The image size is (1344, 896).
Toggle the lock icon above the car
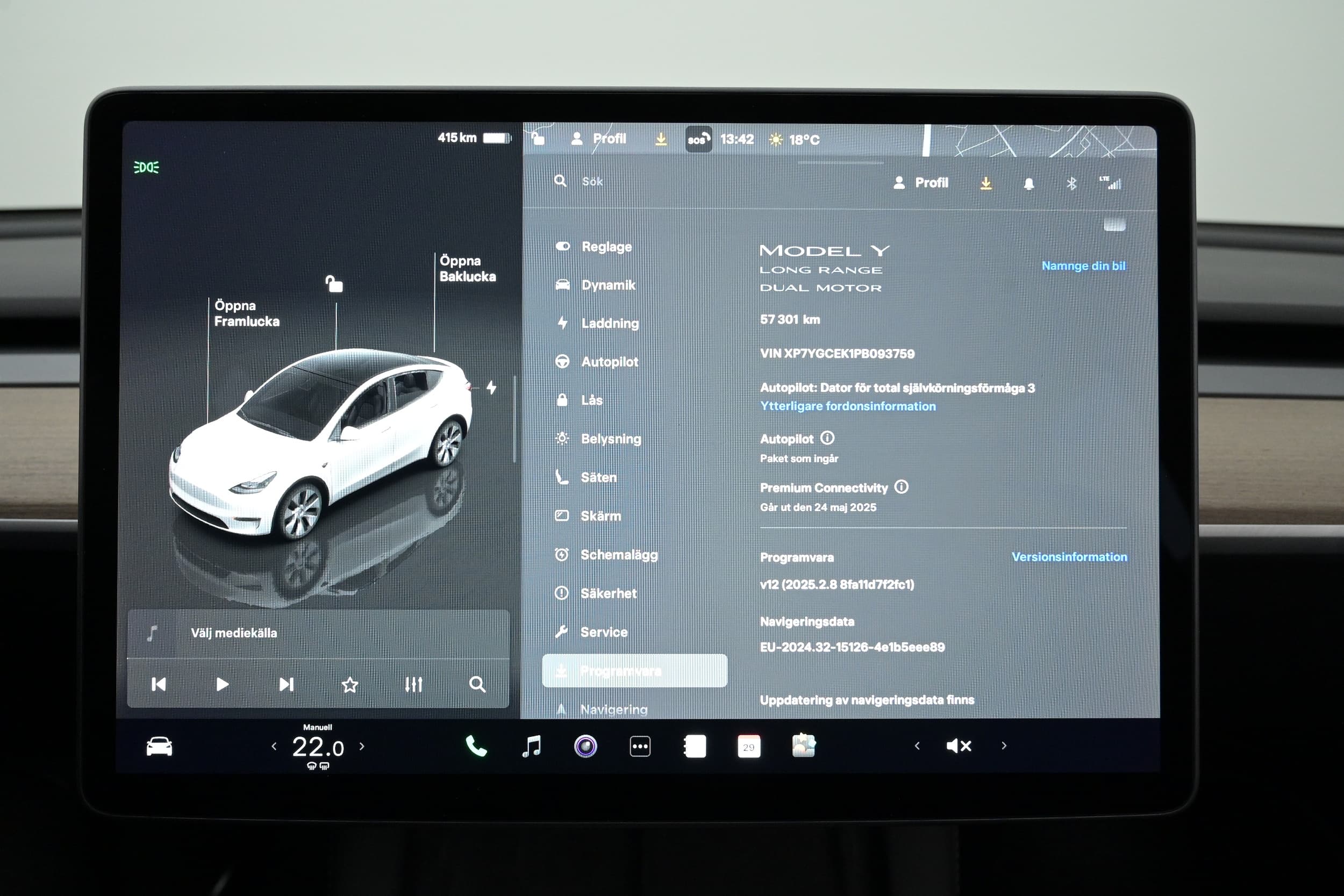pos(334,283)
